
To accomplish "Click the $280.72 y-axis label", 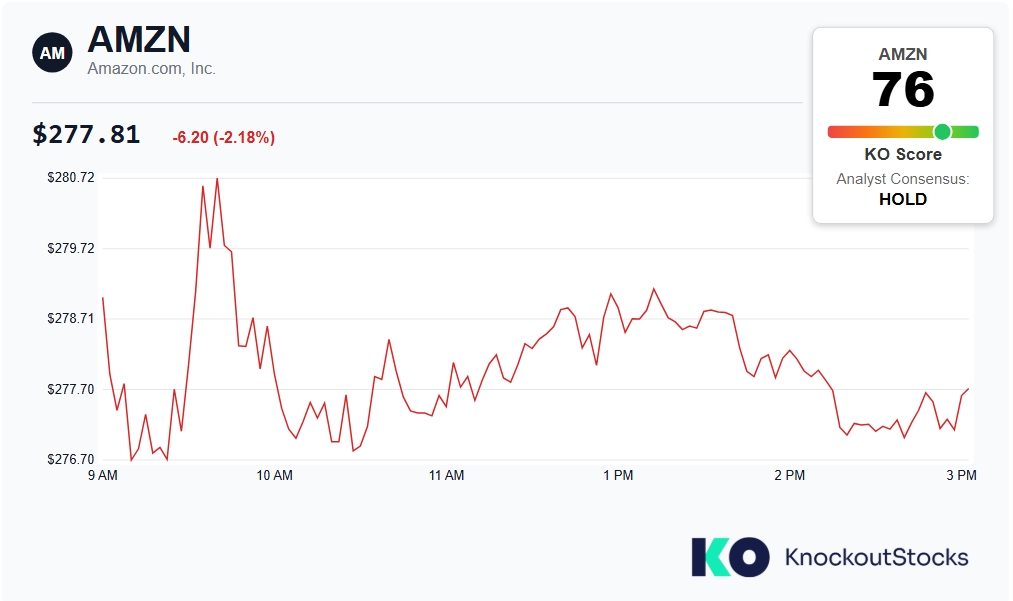I will (71, 177).
